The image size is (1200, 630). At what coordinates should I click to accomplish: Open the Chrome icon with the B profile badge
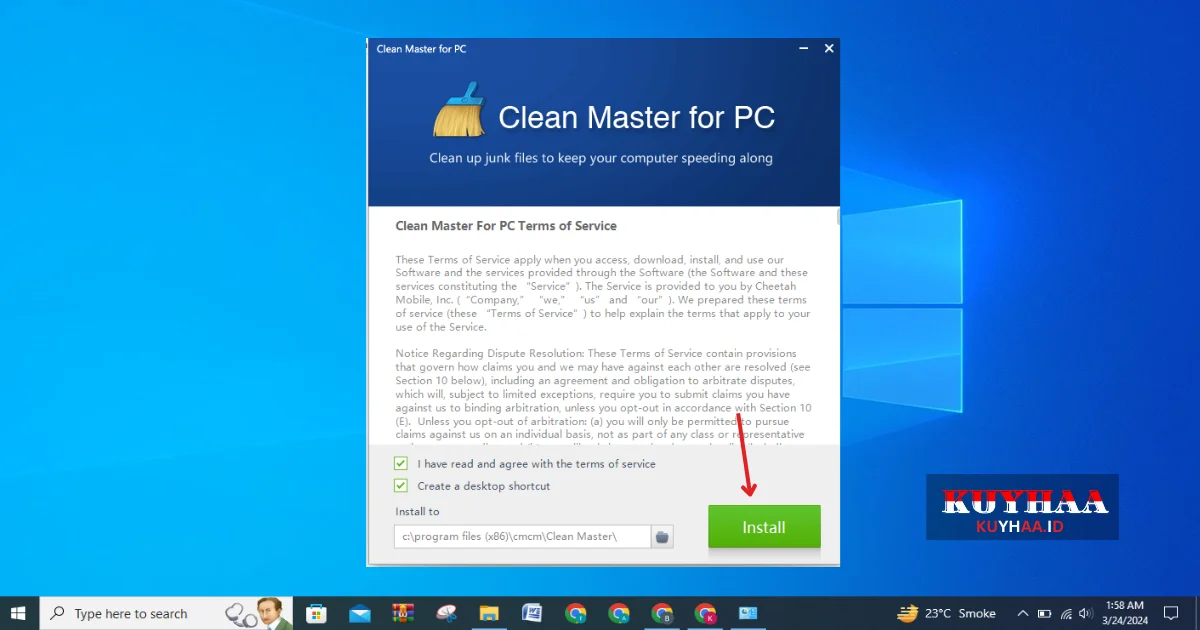[x=662, y=613]
